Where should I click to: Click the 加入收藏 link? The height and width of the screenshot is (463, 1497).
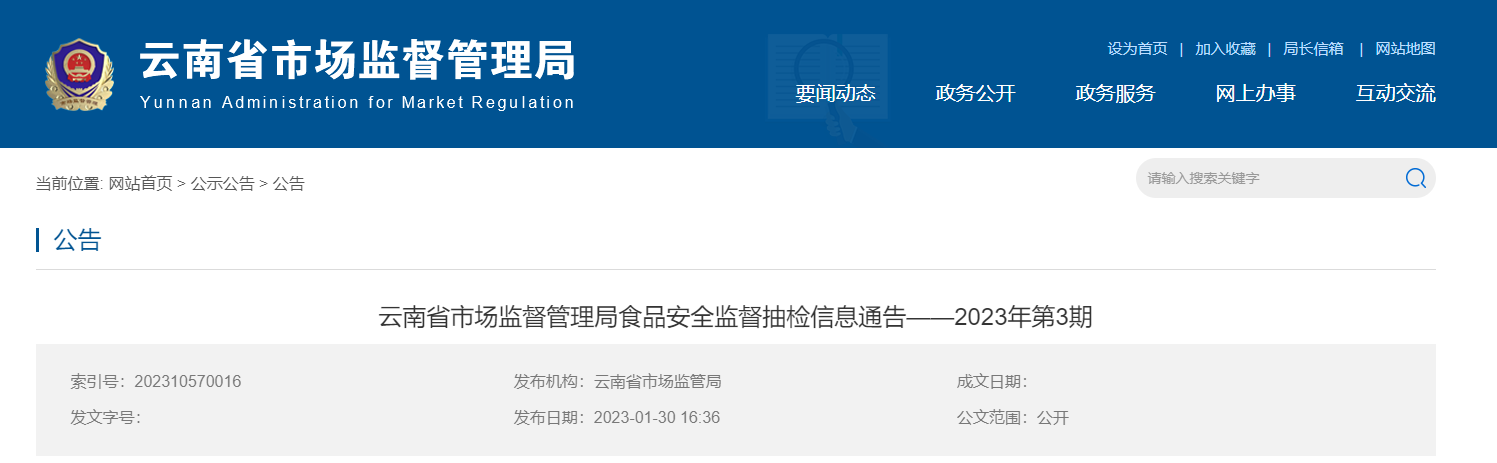1225,48
